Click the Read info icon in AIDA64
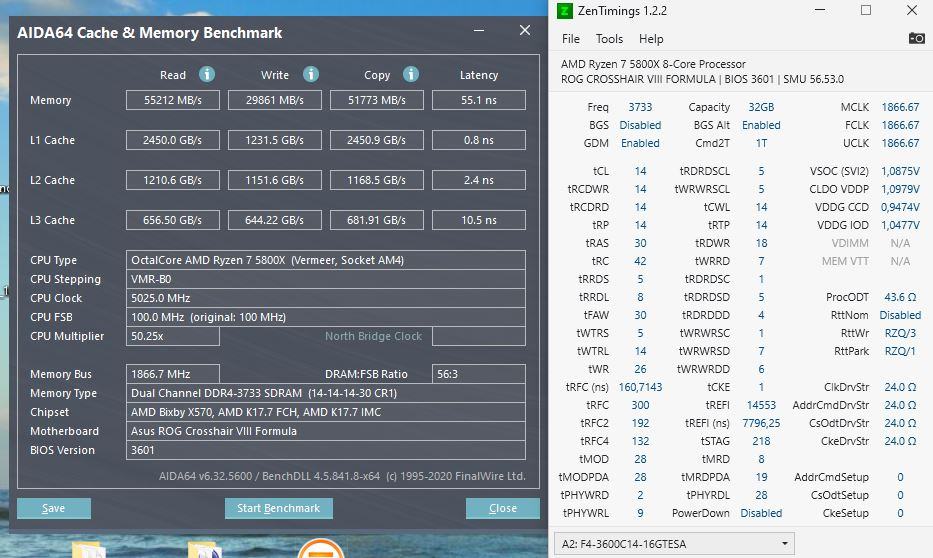Screen dimensions: 933x558 click(206, 74)
